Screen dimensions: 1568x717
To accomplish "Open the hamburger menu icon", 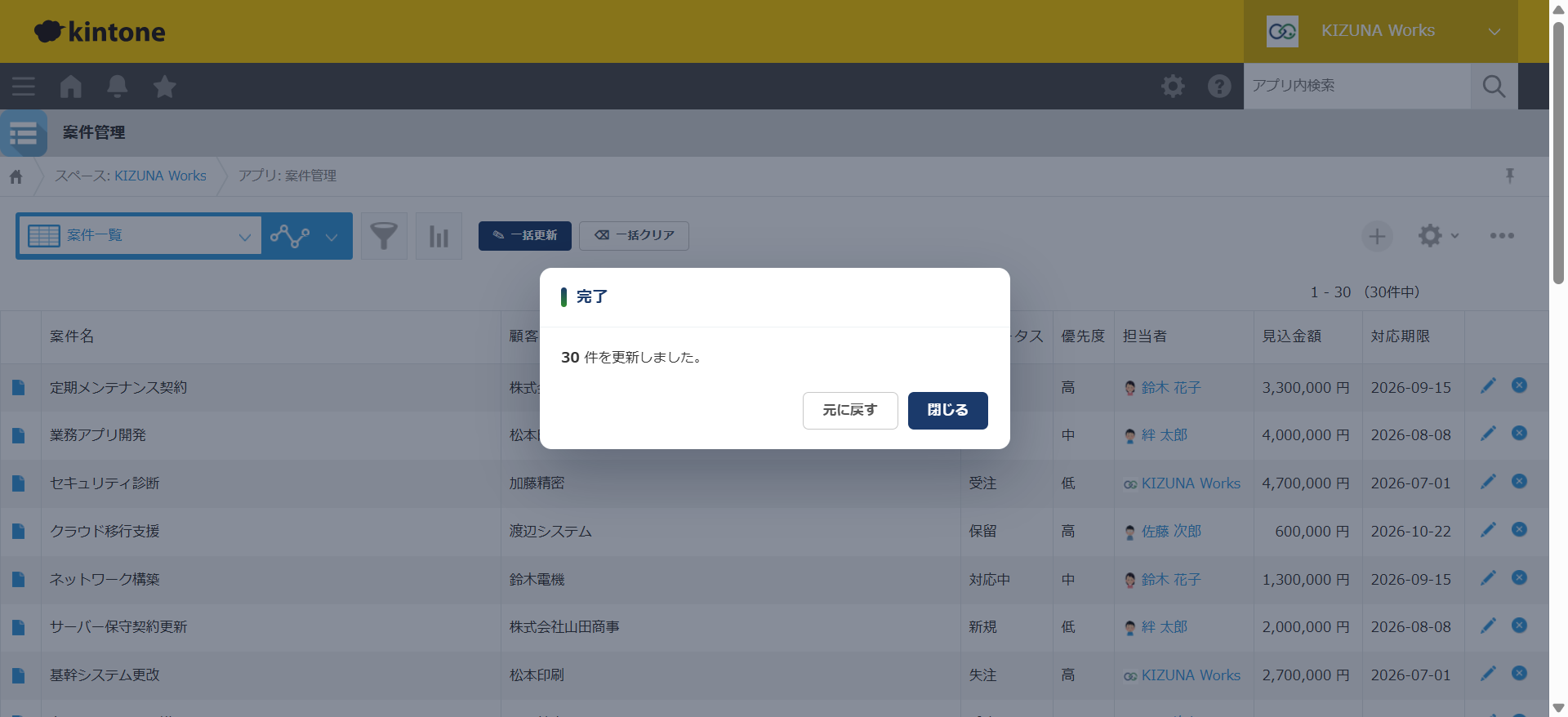I will pos(23,86).
